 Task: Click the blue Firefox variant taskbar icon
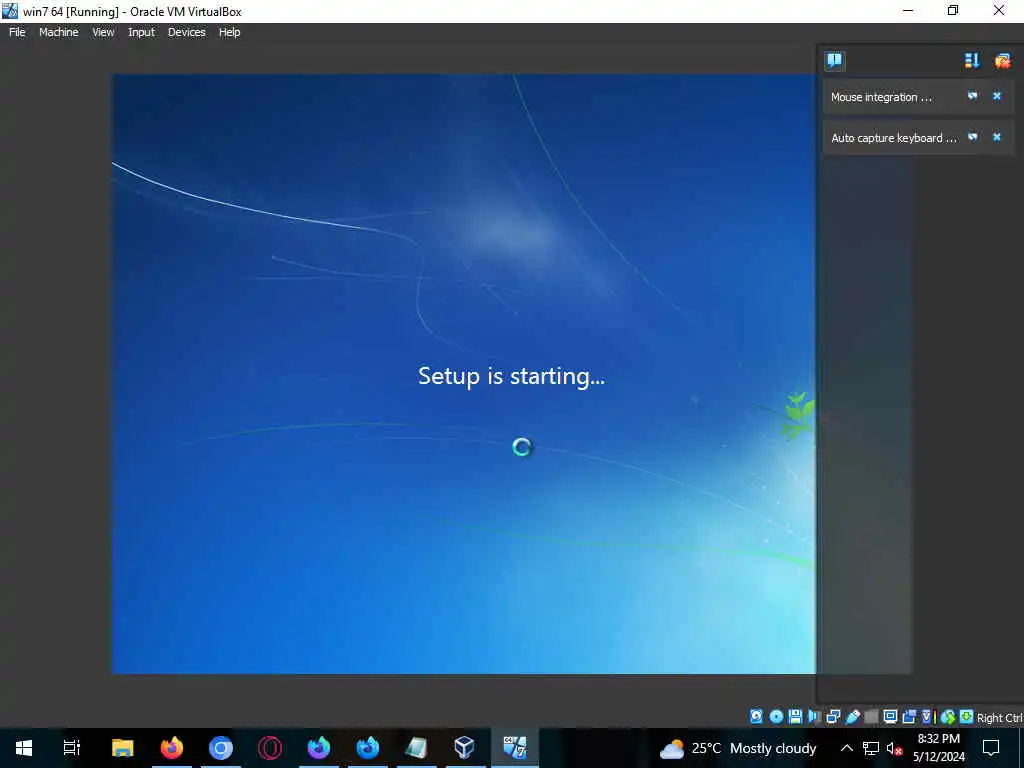368,748
